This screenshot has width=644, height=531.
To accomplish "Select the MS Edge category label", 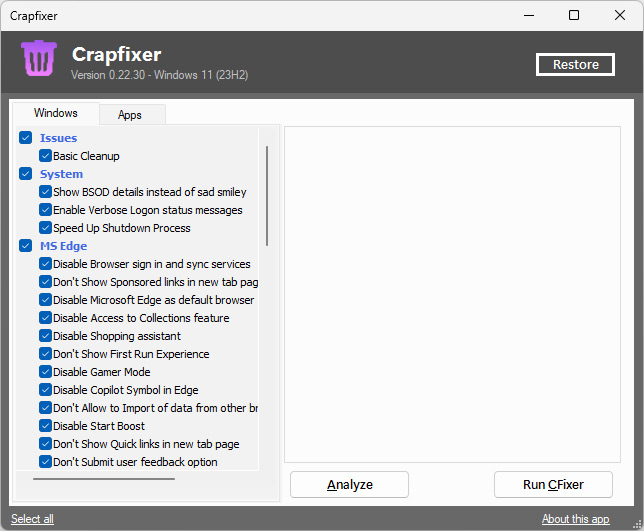I will click(63, 246).
